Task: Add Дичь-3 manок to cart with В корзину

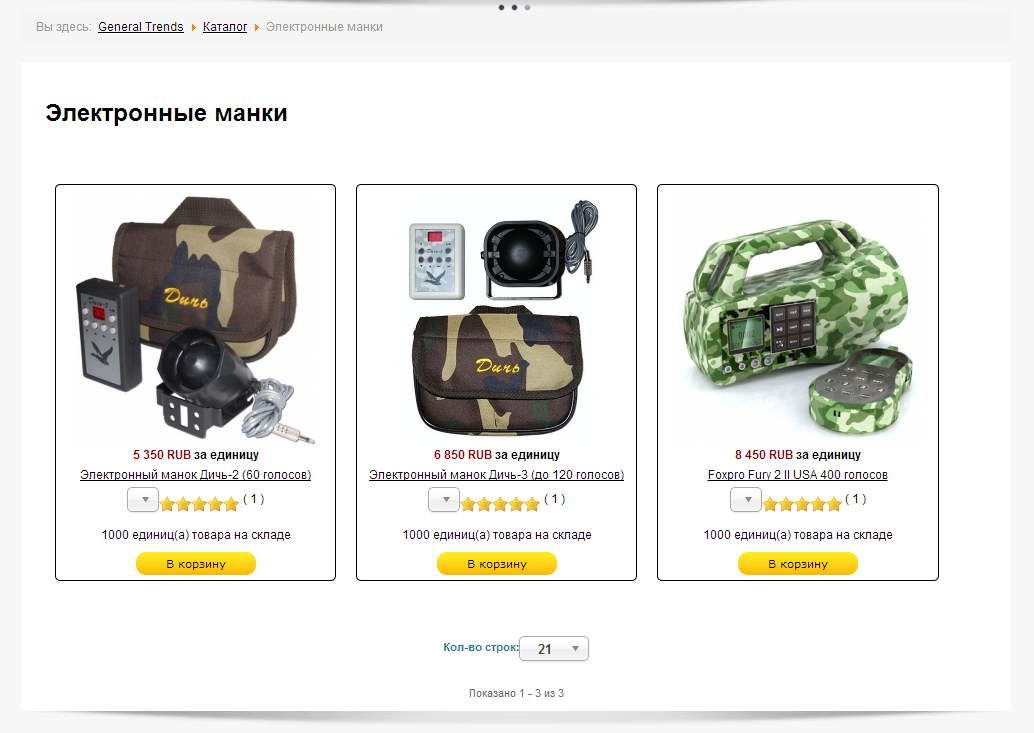Action: [497, 564]
